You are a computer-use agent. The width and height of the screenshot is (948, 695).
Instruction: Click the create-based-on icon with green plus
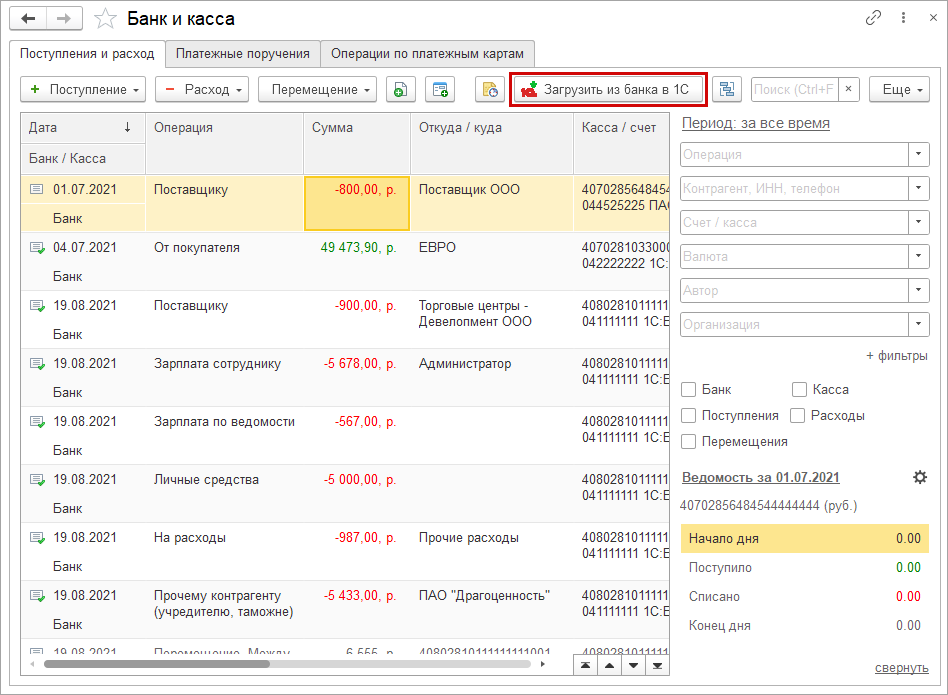[x=440, y=90]
